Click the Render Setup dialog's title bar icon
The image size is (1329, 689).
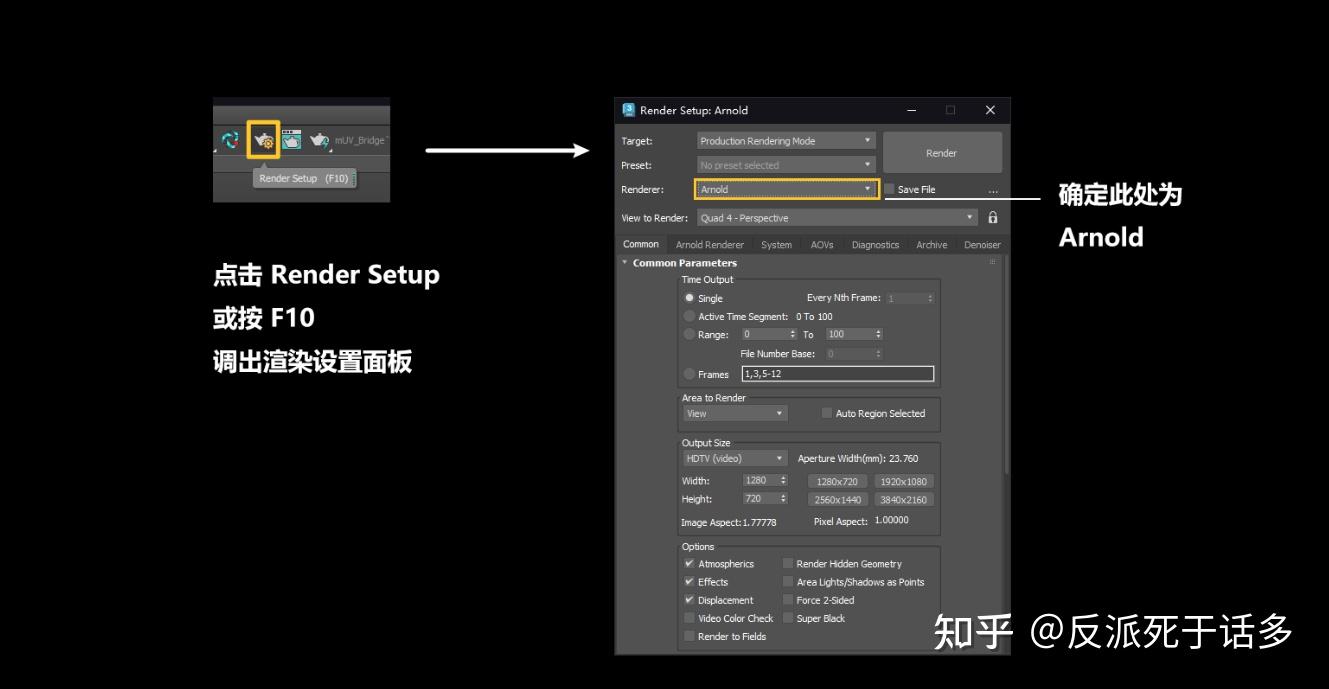point(629,109)
